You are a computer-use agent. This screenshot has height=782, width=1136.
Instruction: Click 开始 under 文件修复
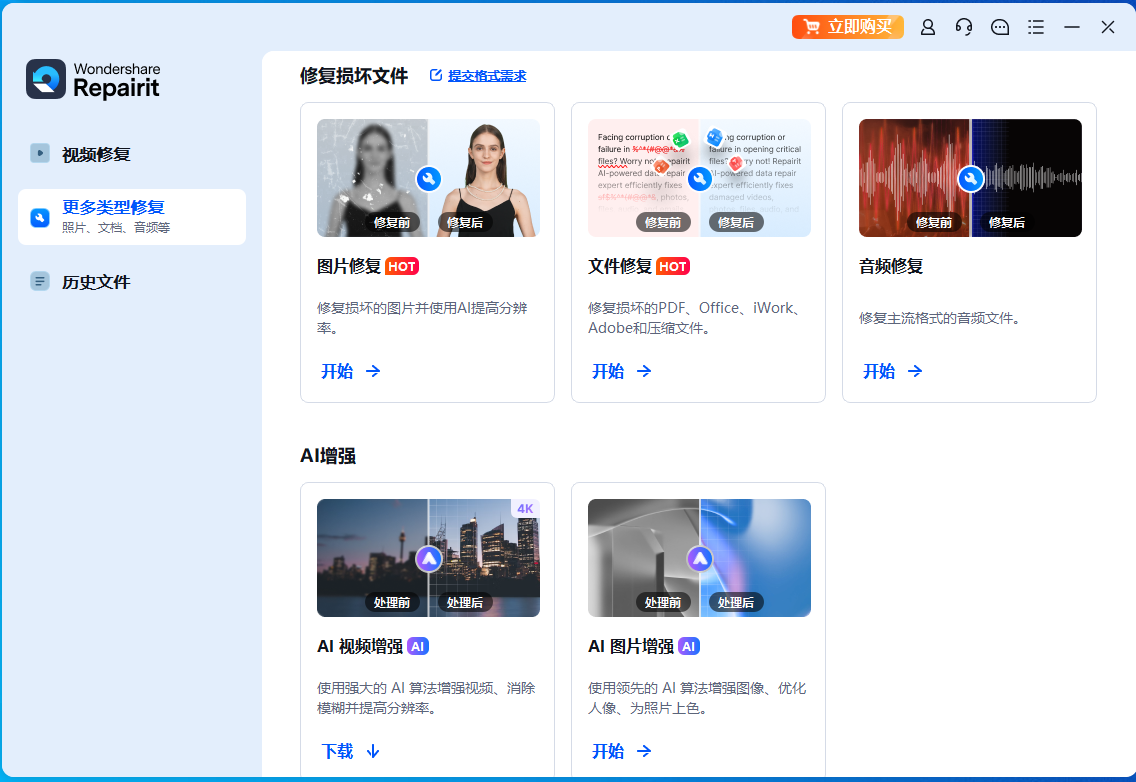pyautogui.click(x=621, y=371)
